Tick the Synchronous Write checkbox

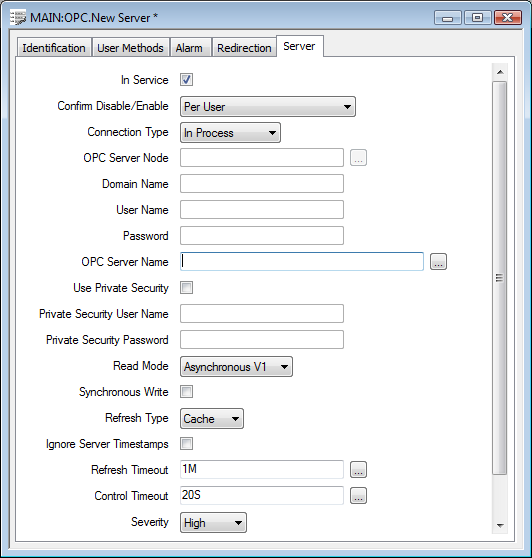click(186, 391)
